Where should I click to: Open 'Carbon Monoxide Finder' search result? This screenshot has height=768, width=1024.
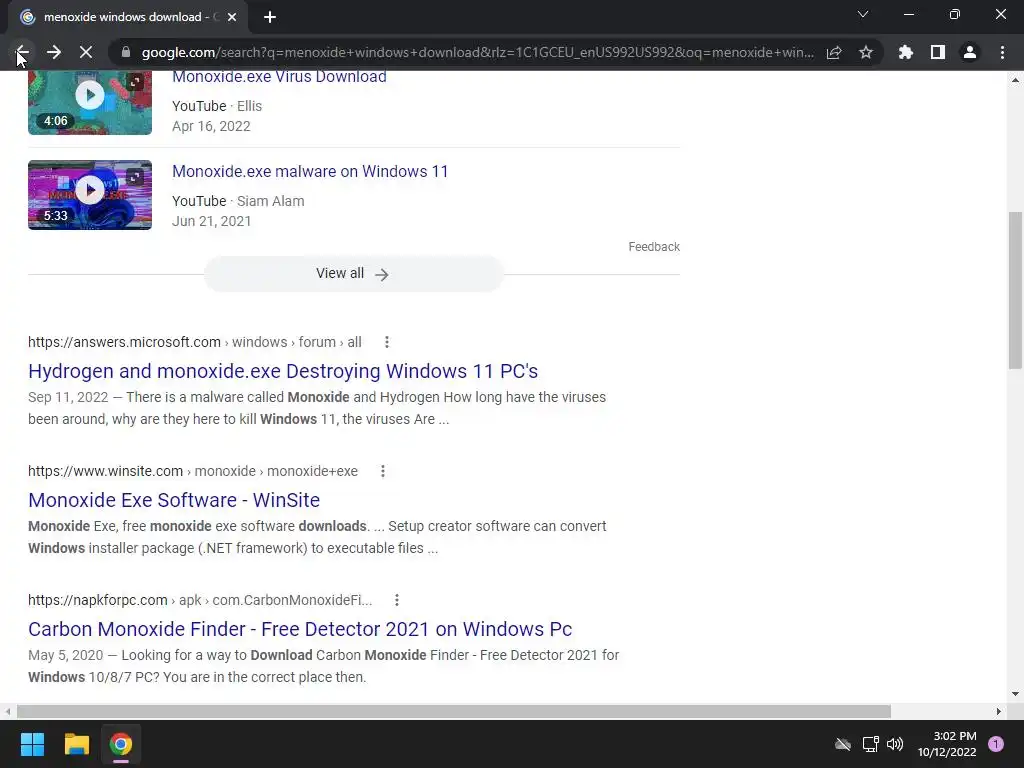[300, 629]
